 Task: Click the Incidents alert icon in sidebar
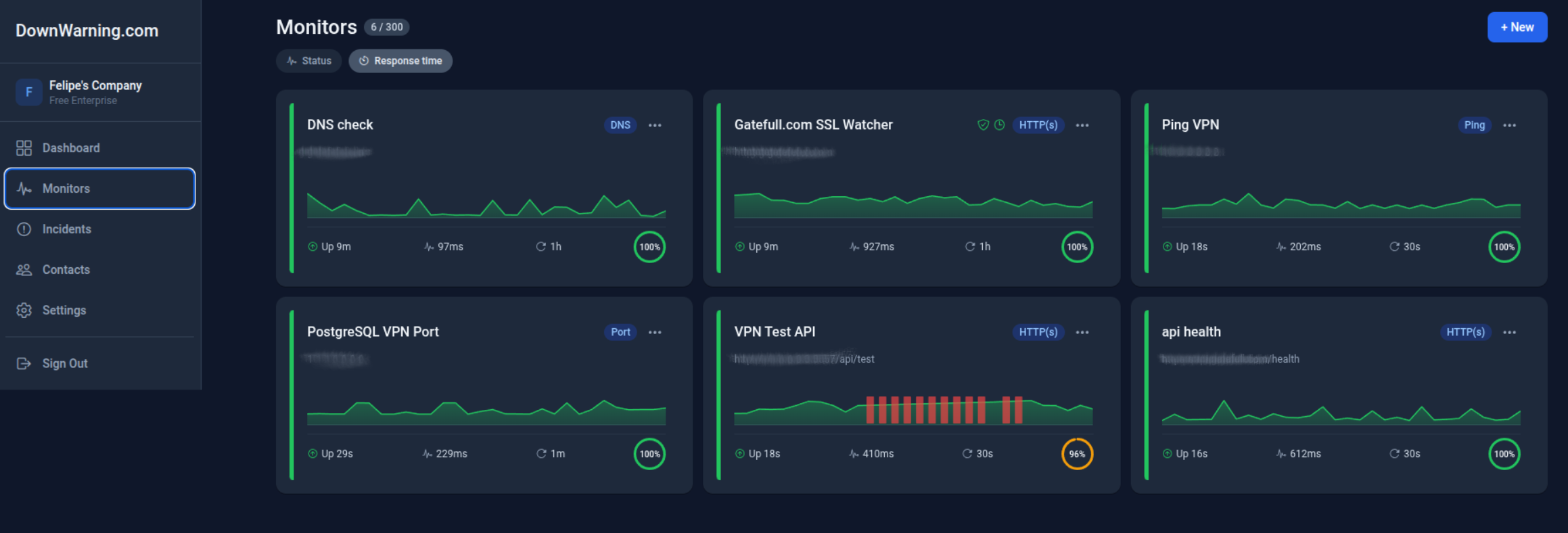[24, 229]
